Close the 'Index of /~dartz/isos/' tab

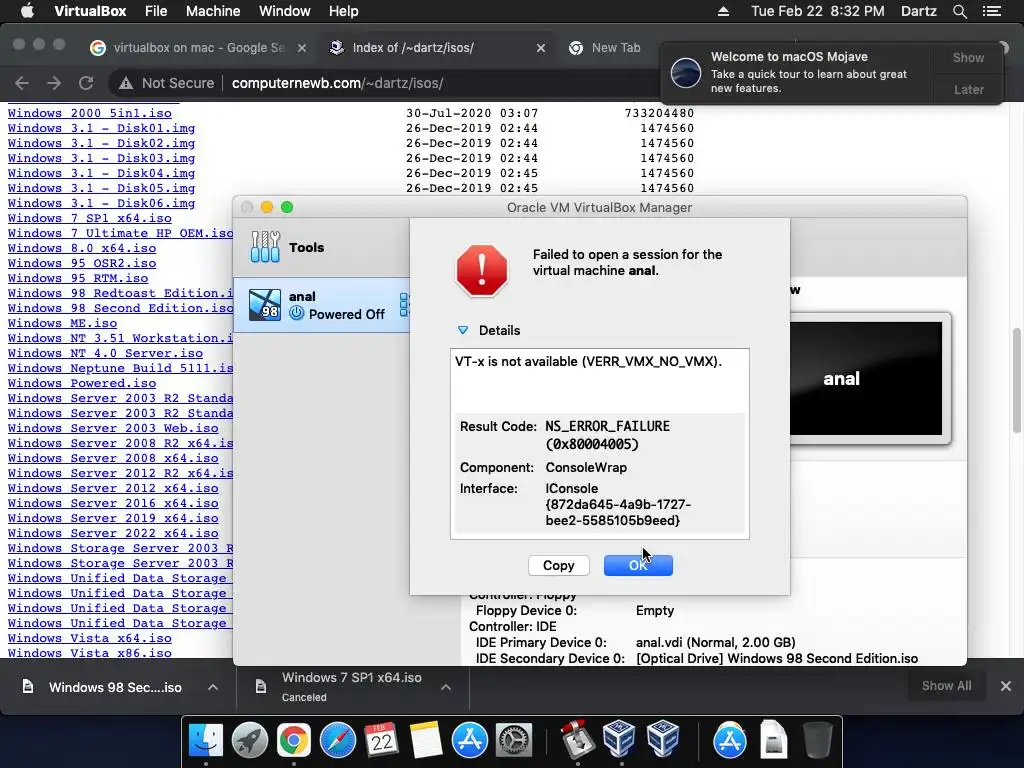(x=541, y=48)
